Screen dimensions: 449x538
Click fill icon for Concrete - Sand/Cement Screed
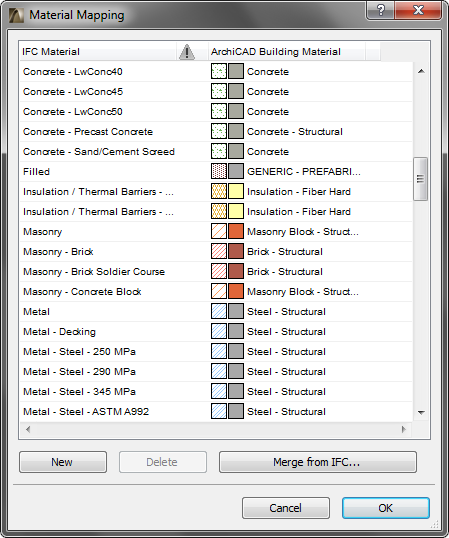click(219, 152)
